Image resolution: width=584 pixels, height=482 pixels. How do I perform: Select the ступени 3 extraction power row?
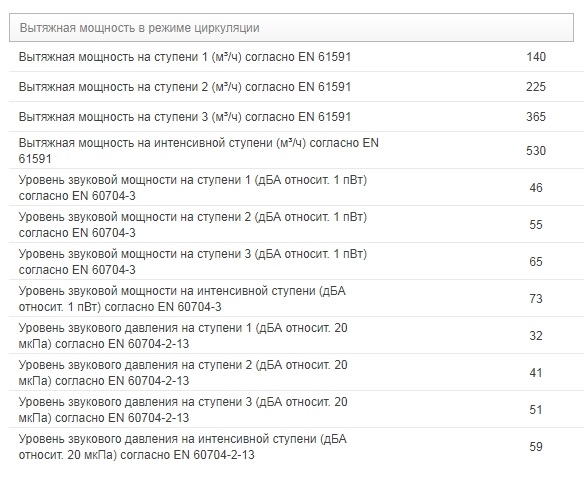pyautogui.click(x=296, y=117)
